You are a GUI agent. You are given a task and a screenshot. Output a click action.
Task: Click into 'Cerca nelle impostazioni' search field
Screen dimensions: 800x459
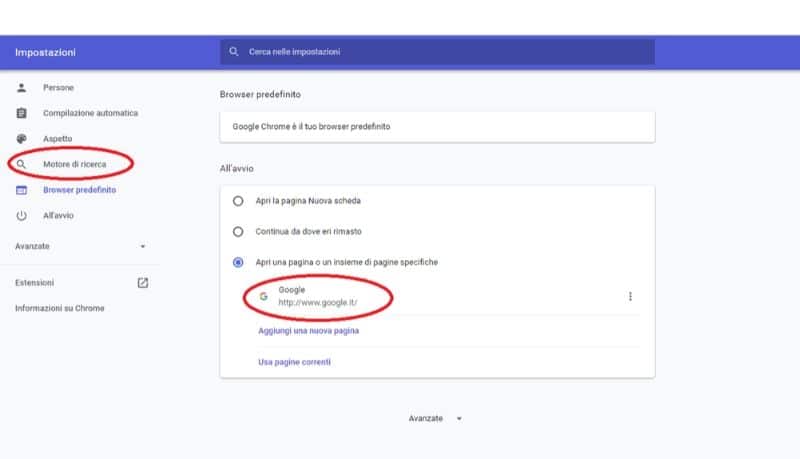[x=437, y=52]
